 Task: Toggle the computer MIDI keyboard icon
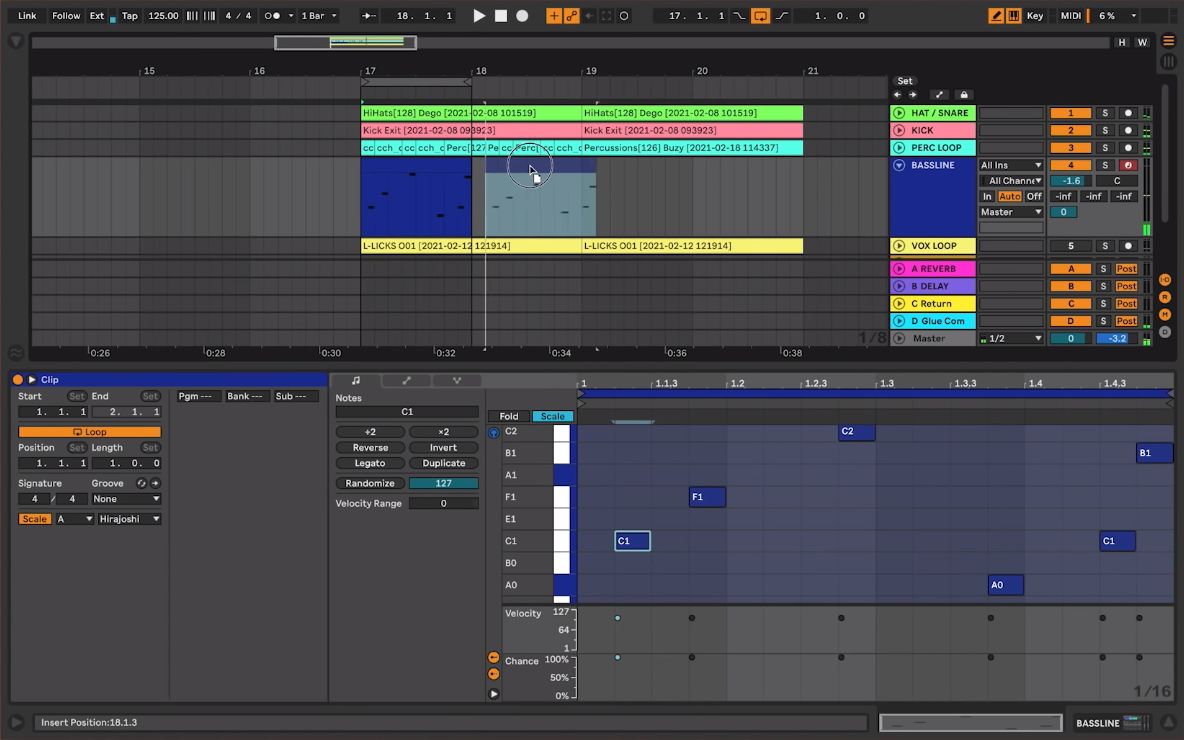(x=1013, y=16)
